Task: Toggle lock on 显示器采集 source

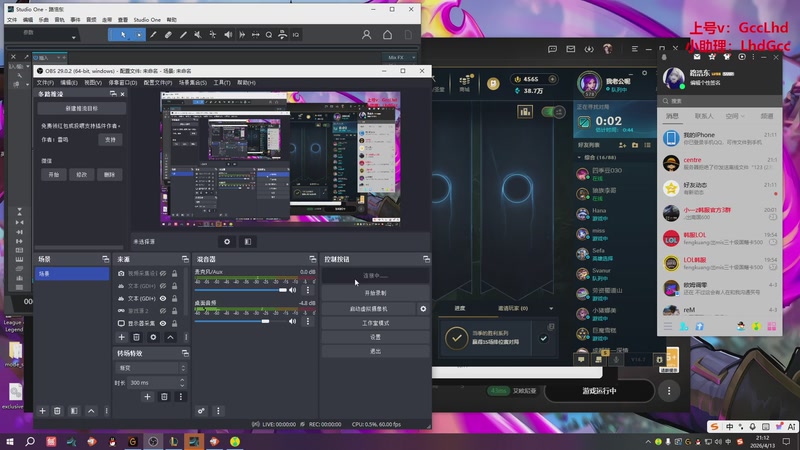Action: [174, 324]
